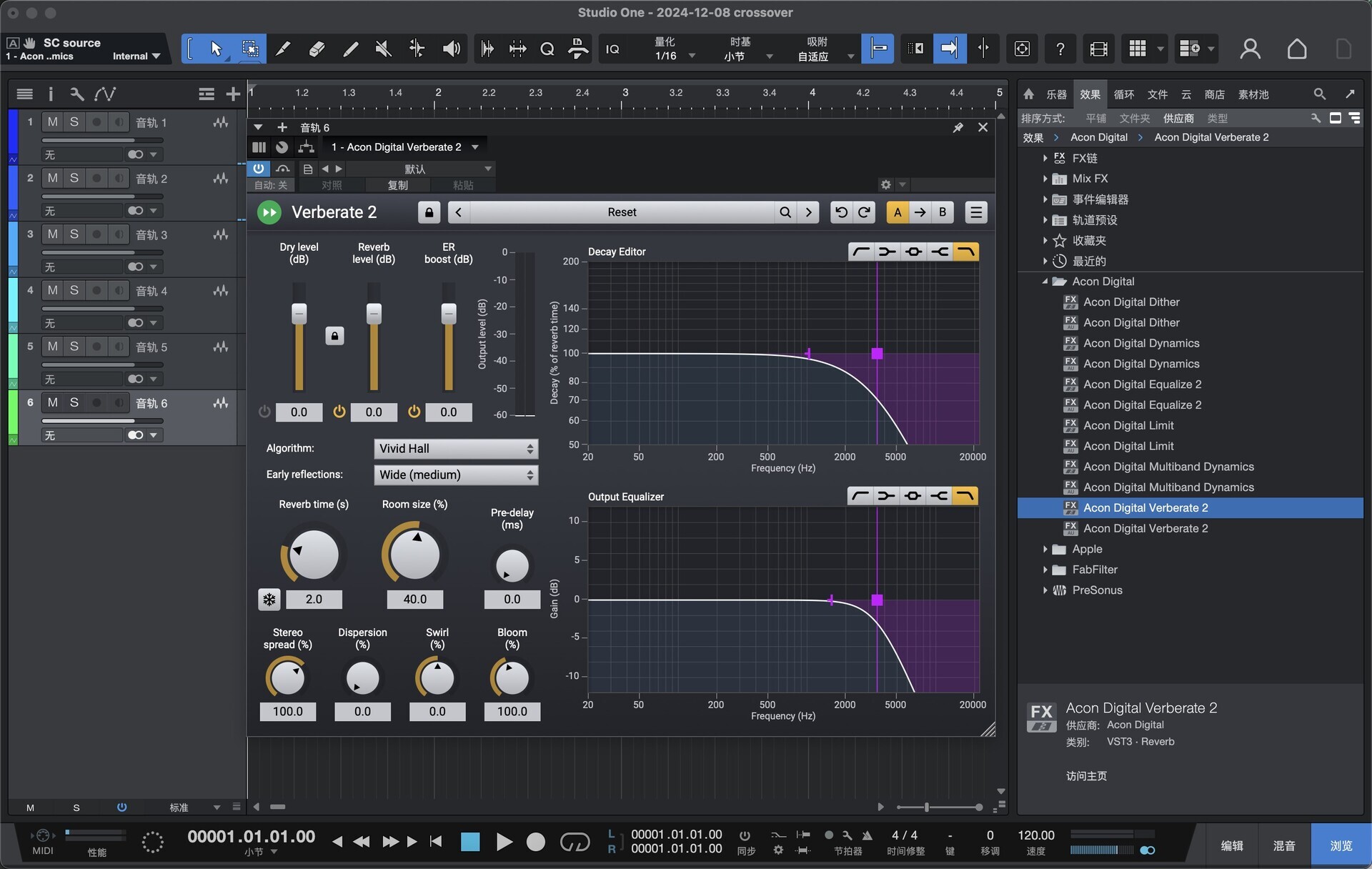Open Verberate hamburger menu
This screenshot has height=869, width=1372.
point(975,212)
